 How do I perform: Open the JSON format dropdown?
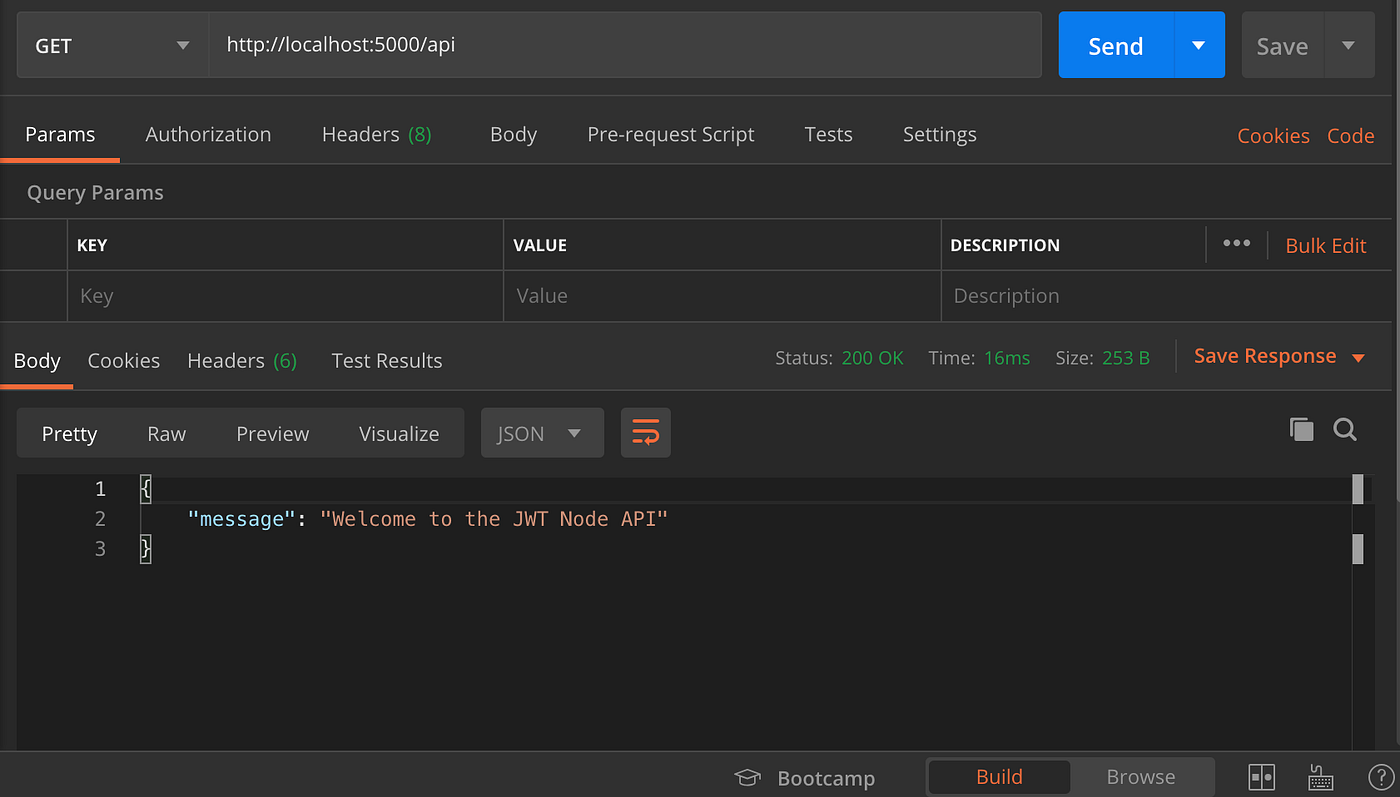pyautogui.click(x=541, y=433)
